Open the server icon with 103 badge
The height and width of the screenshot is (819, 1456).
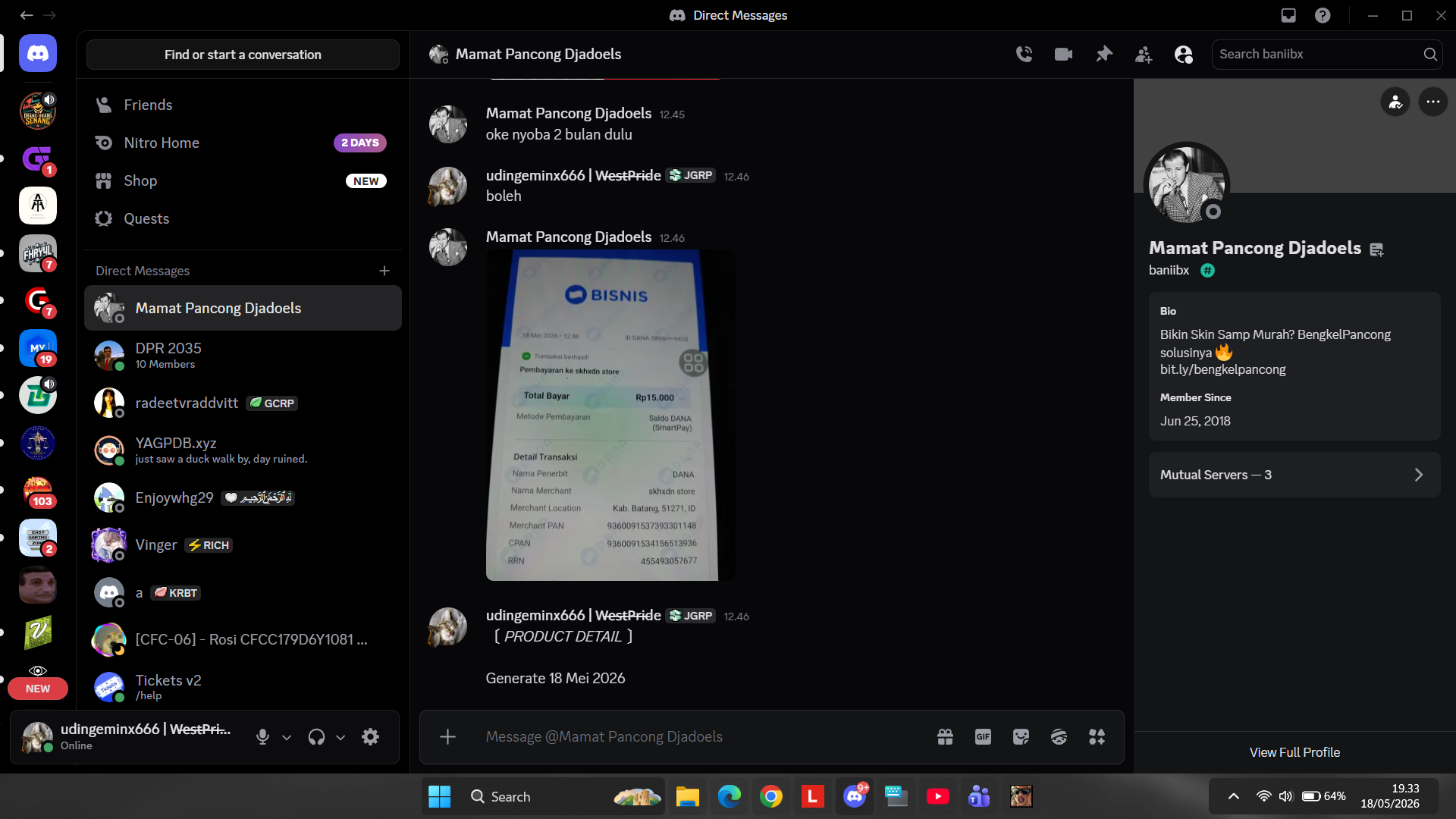pos(38,491)
